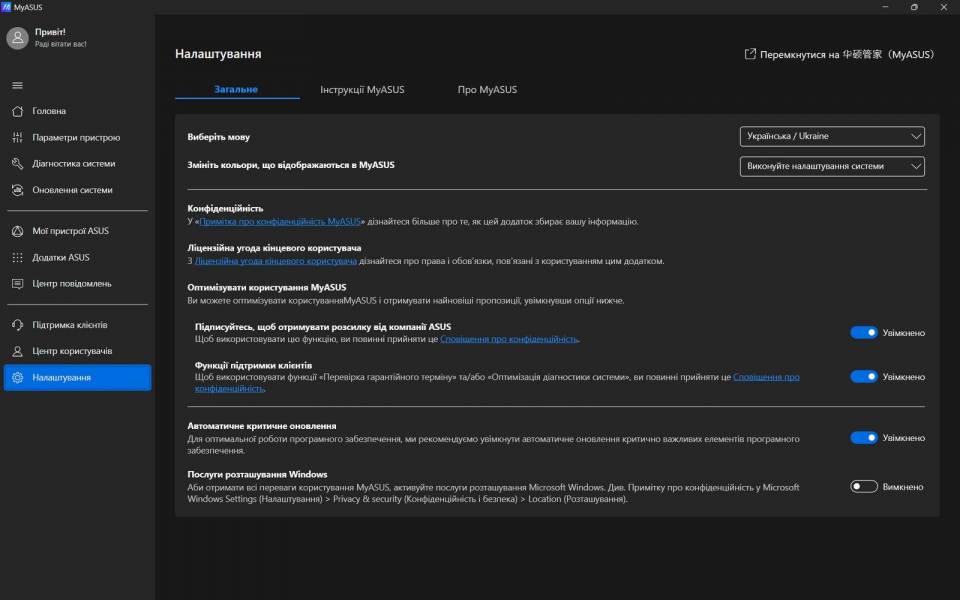Click the Виберіть мову label

219,137
